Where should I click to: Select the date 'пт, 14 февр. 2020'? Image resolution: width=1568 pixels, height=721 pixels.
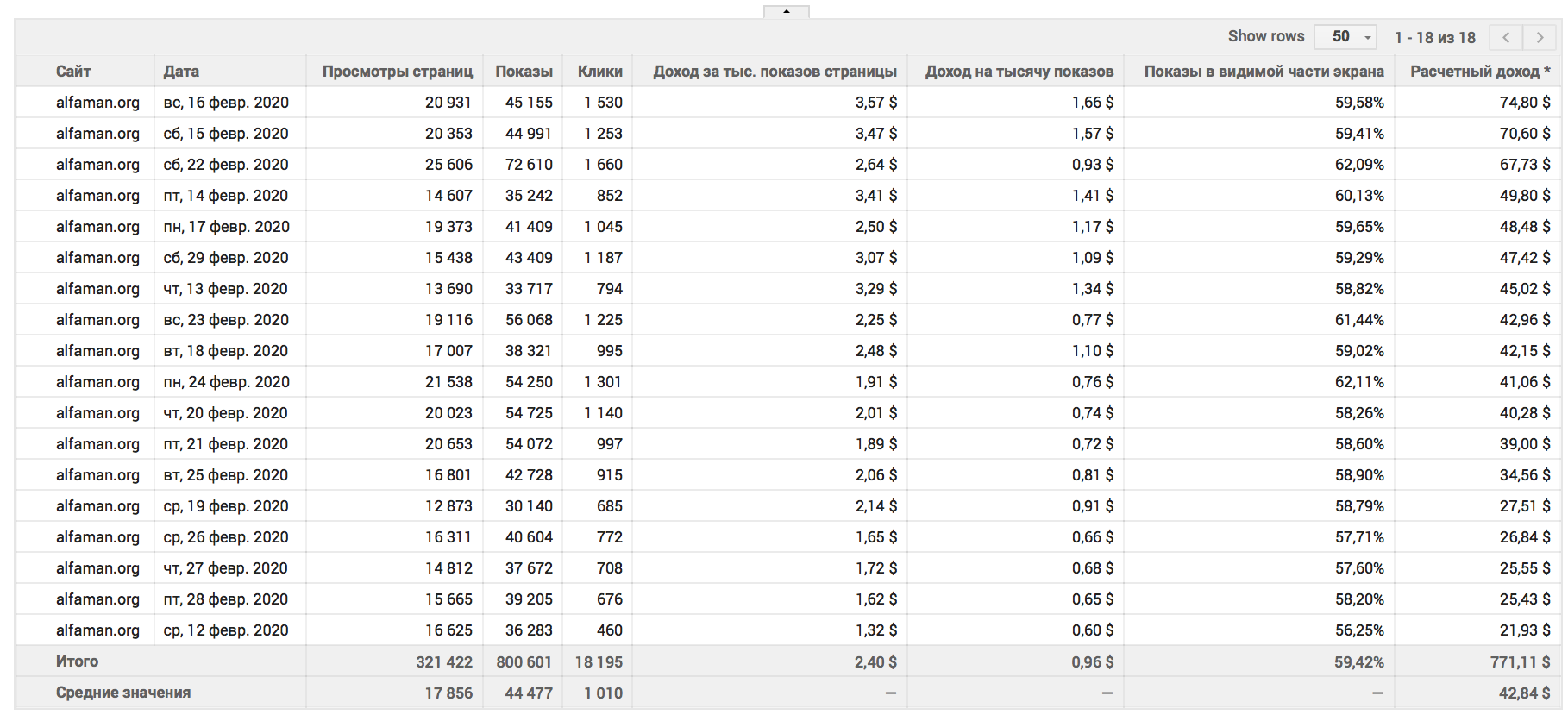click(226, 196)
